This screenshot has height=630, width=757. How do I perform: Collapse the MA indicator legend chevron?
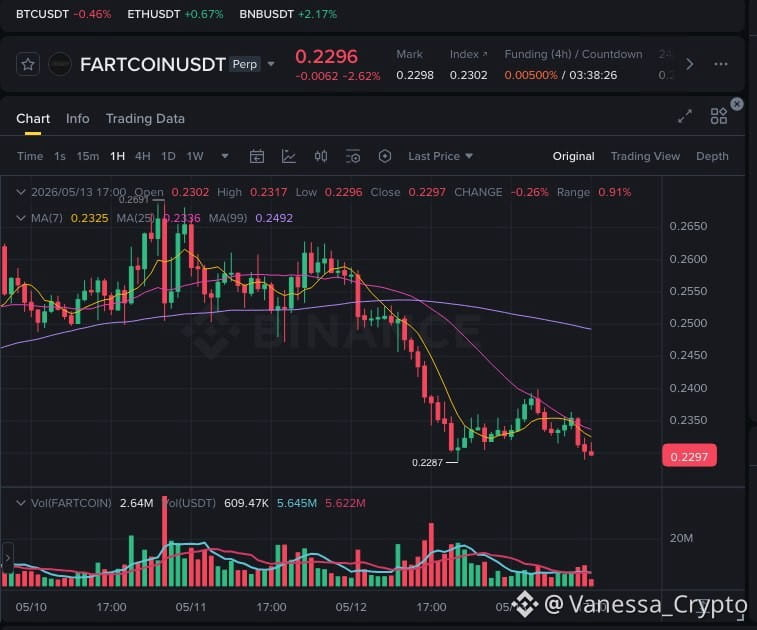click(x=21, y=218)
